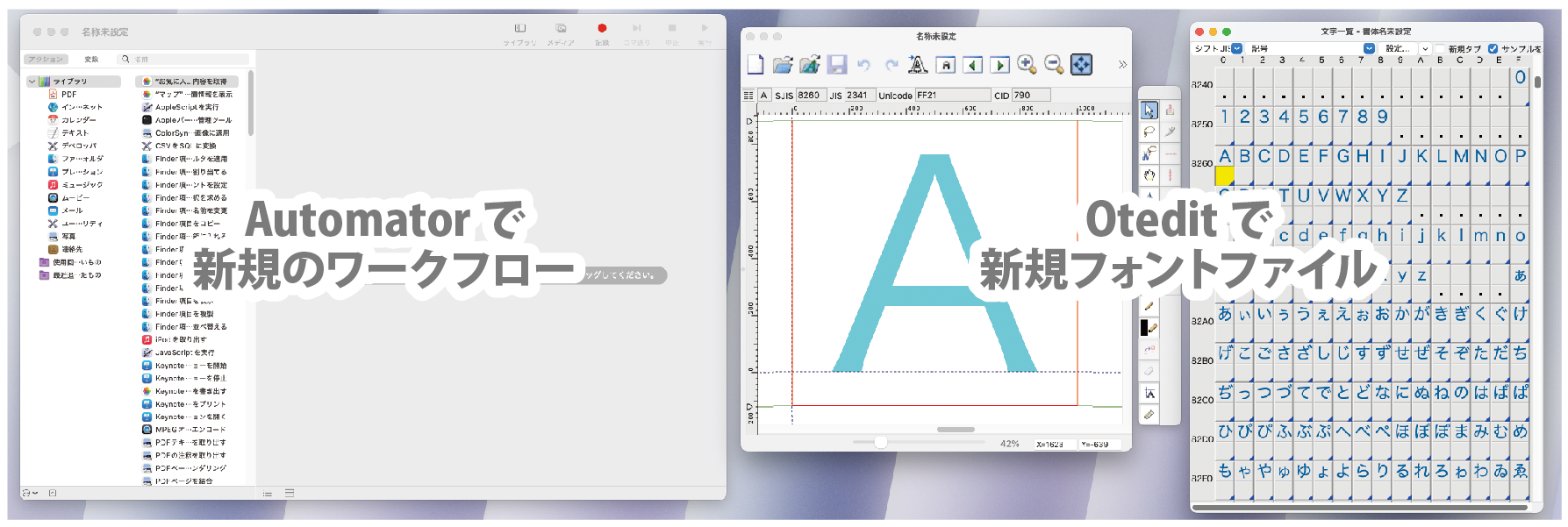Click the outlined A glyph import icon
This screenshot has width=1568, height=527.
pos(918,64)
